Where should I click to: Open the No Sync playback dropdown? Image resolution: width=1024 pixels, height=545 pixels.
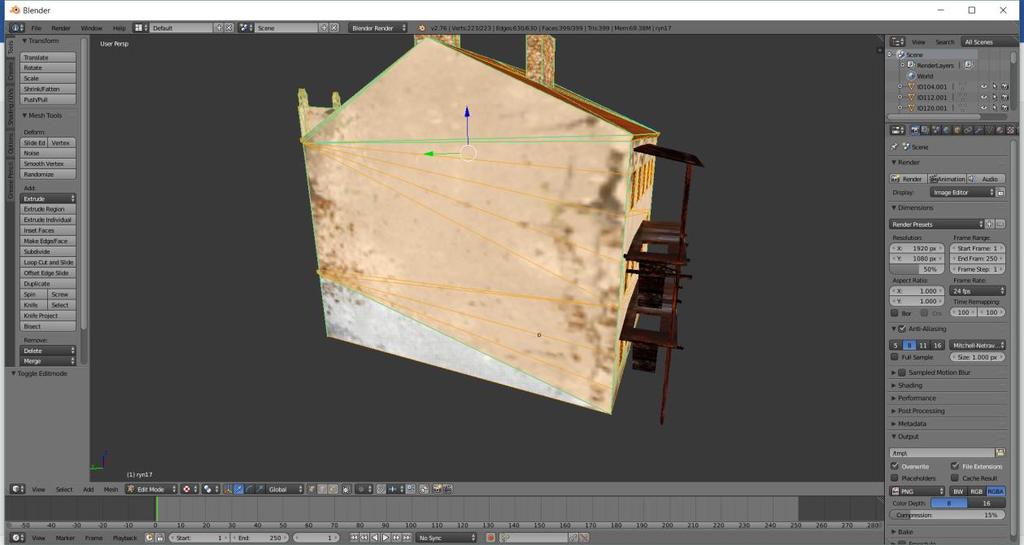click(x=447, y=538)
